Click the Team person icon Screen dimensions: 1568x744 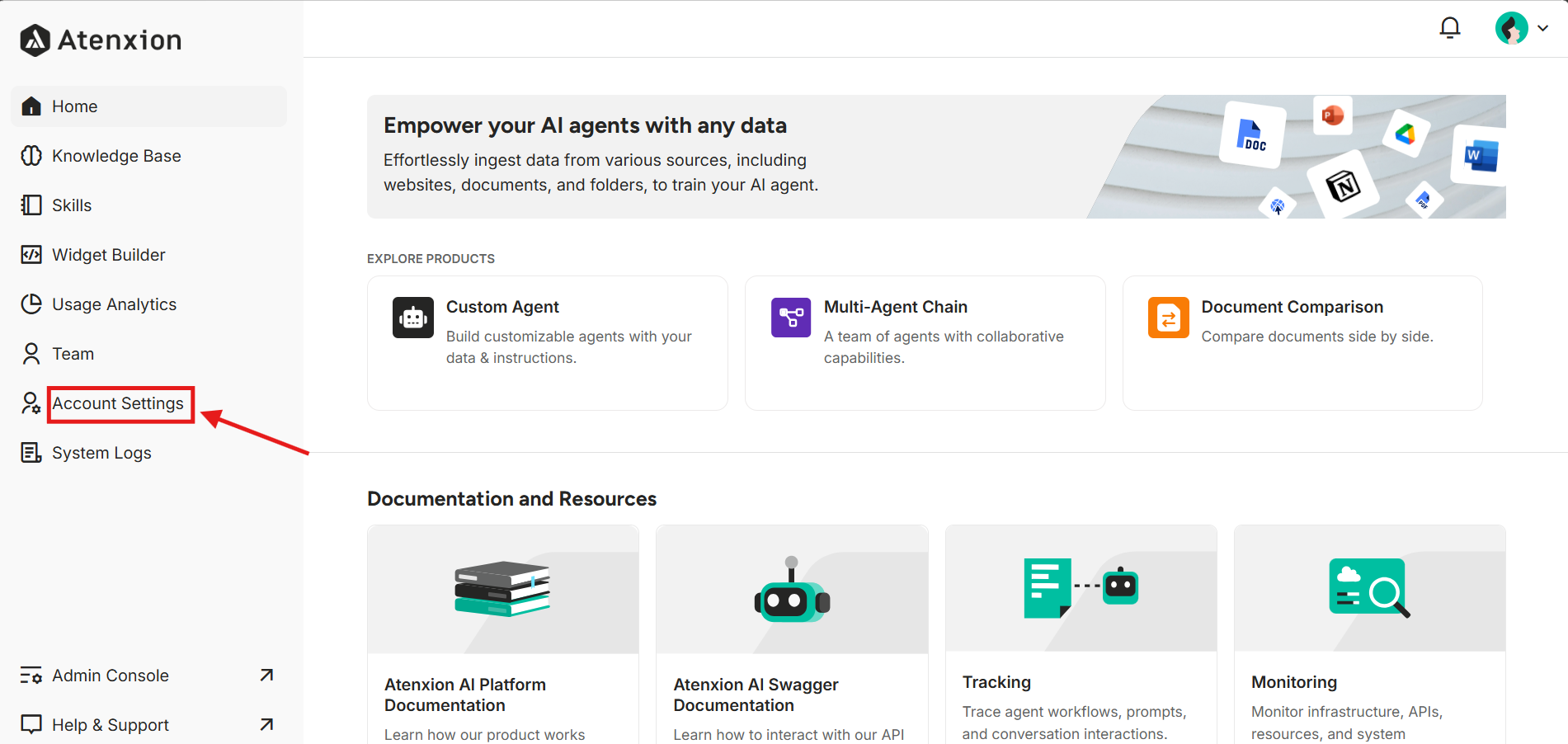point(31,354)
